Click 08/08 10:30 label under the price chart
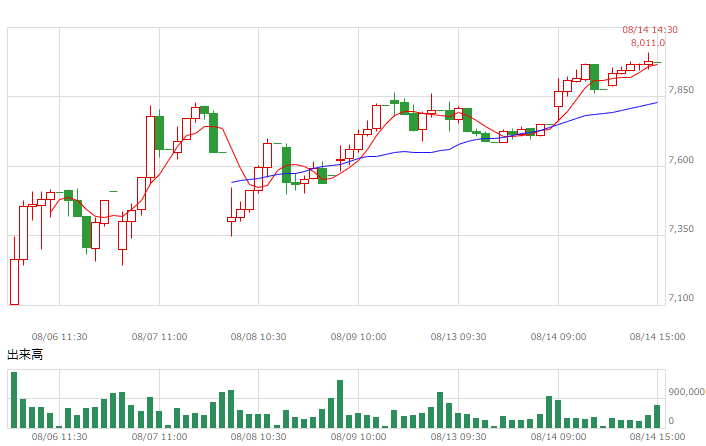This screenshot has width=706, height=446. (x=258, y=337)
